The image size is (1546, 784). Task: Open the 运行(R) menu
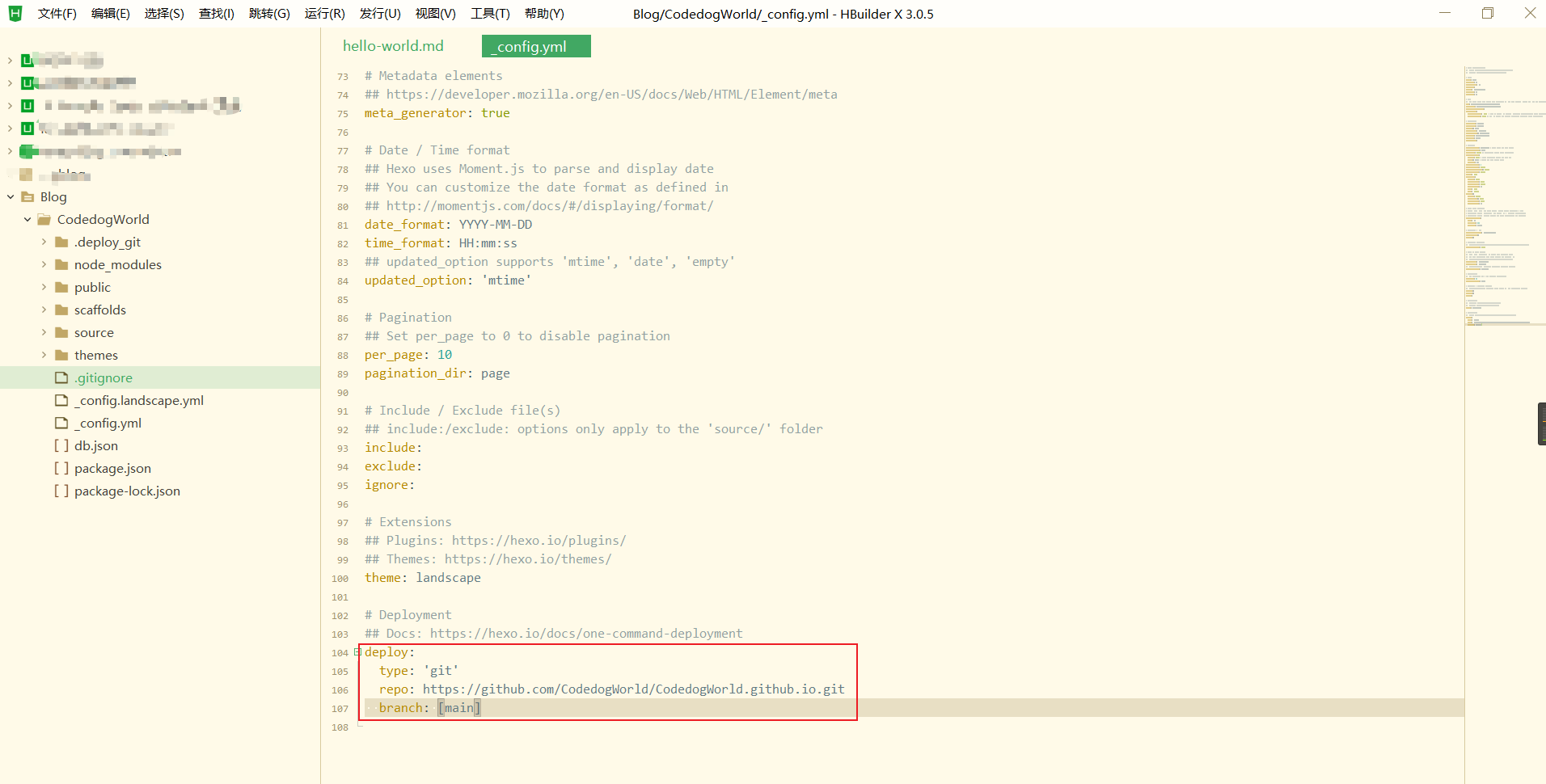coord(324,14)
